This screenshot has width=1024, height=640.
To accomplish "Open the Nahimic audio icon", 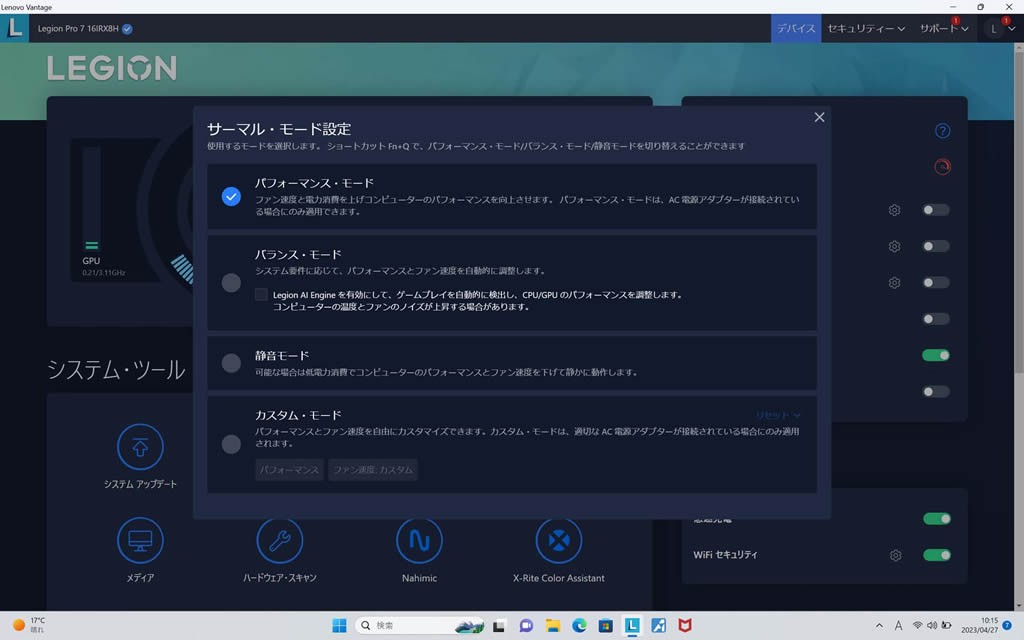I will tap(419, 540).
